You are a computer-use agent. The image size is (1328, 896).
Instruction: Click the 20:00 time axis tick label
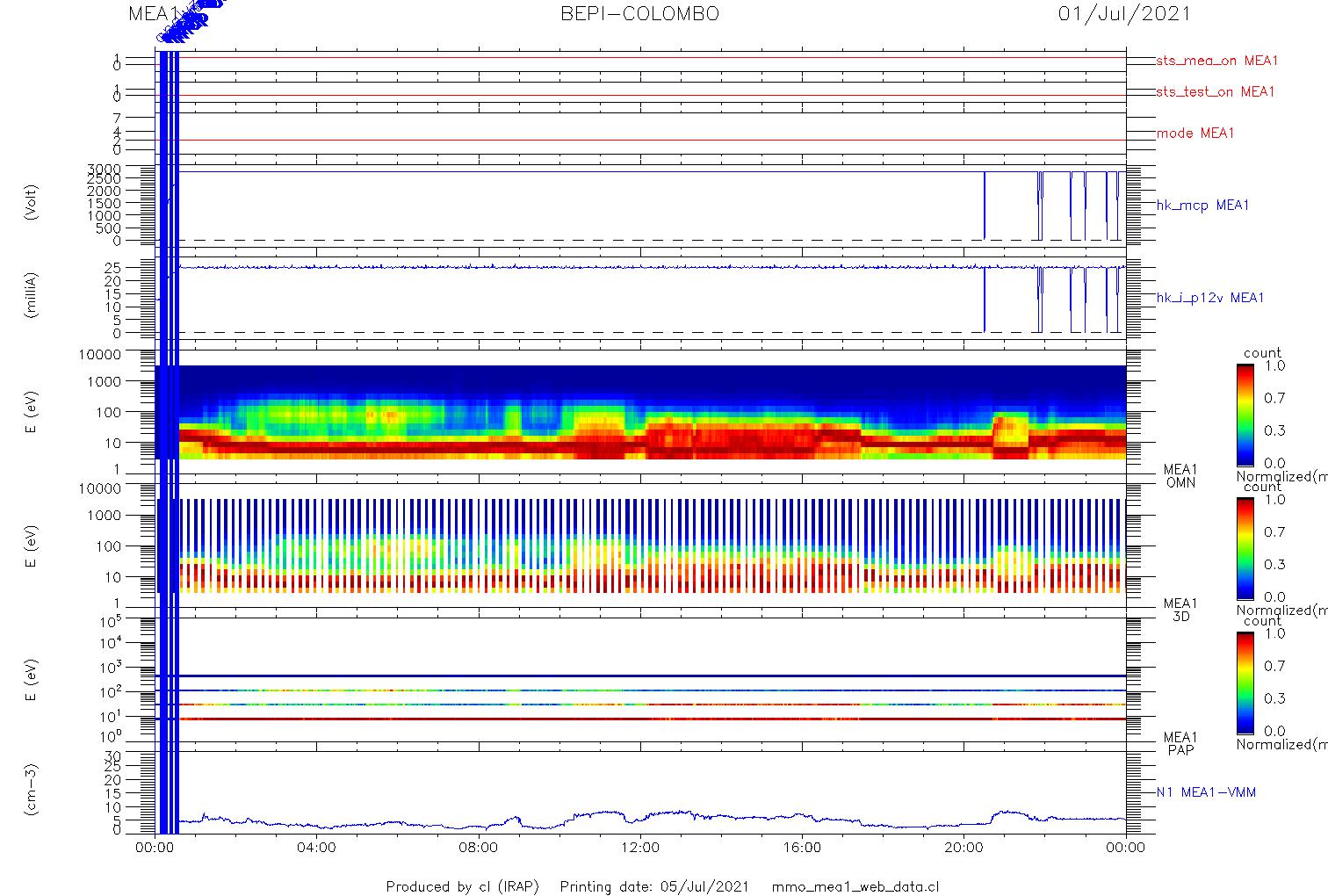point(964,848)
